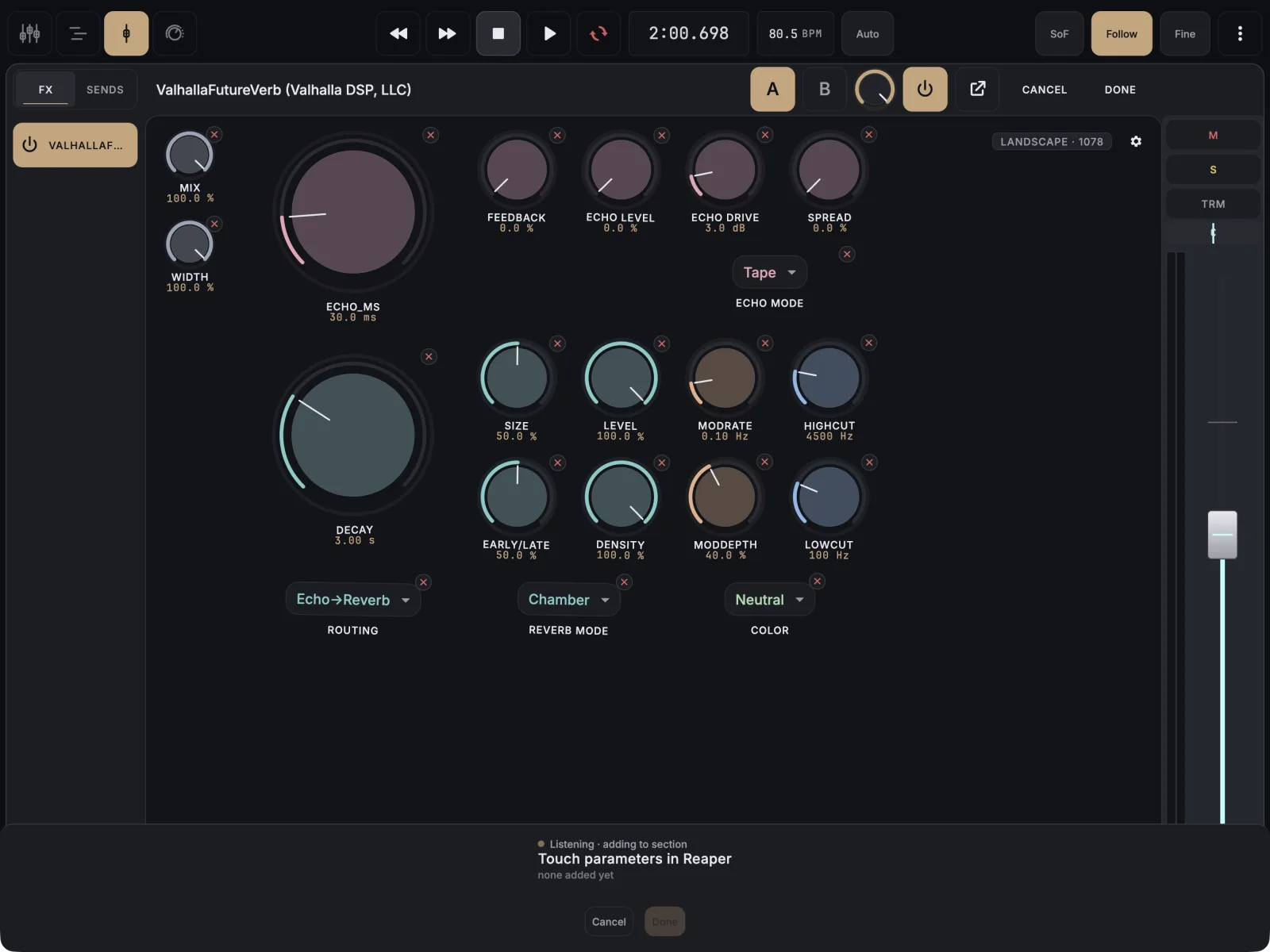Start playback with the play button
Viewport: 1270px width, 952px height.
coord(549,33)
